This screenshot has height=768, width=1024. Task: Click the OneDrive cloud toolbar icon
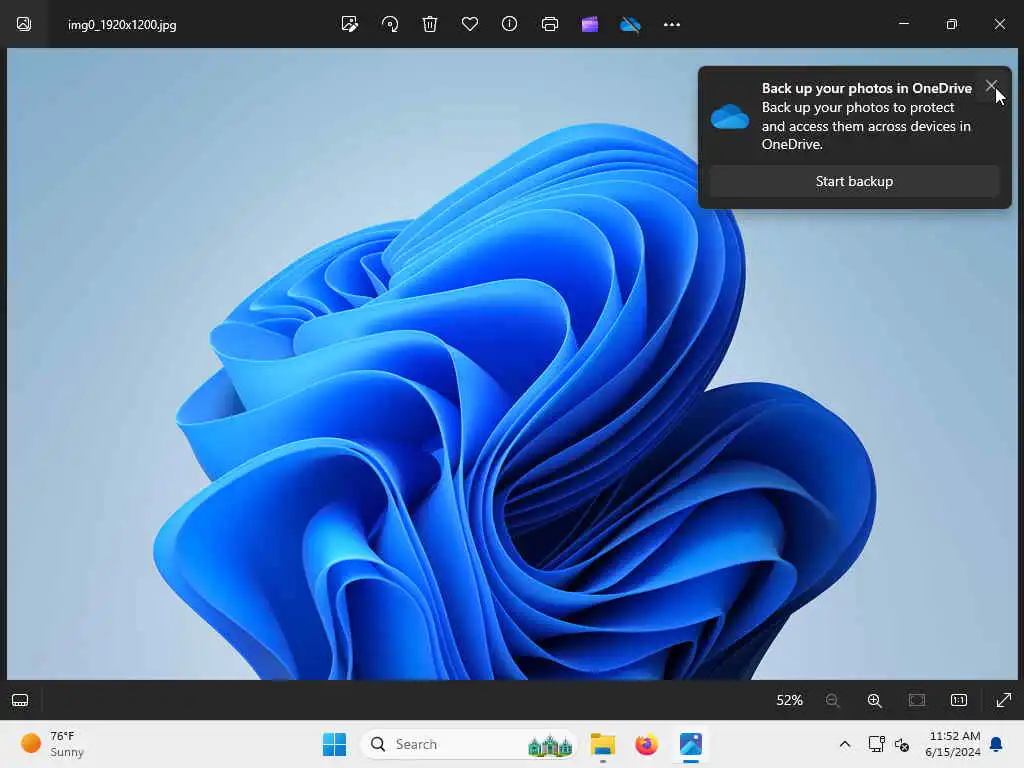point(630,25)
